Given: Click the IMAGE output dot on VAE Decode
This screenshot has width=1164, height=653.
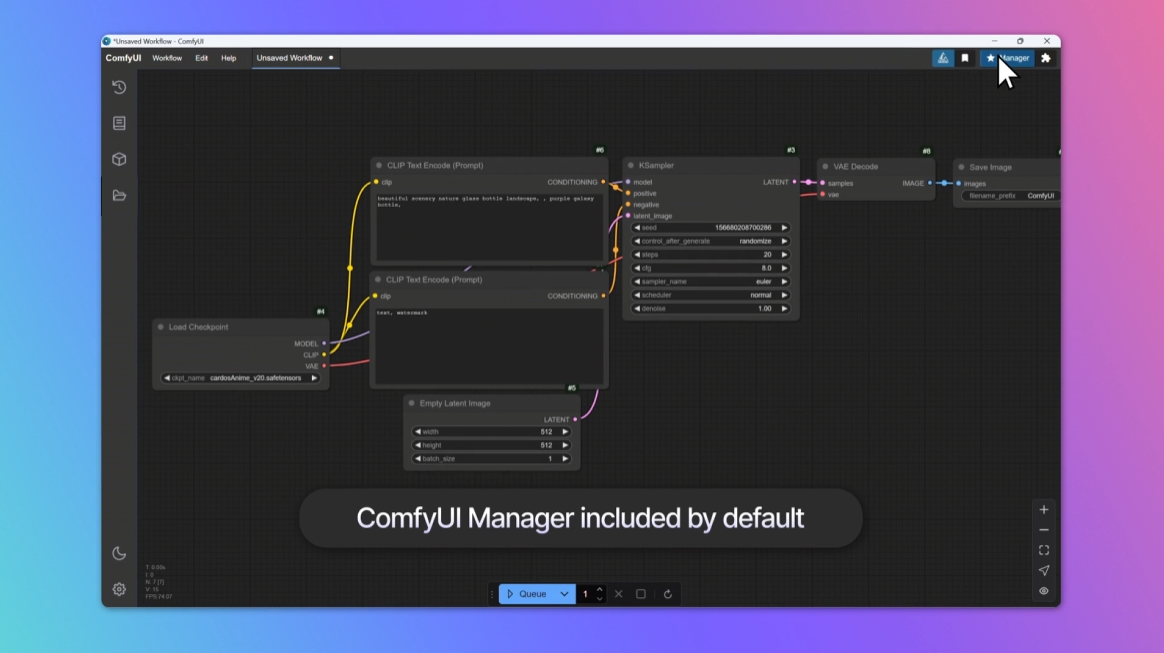Looking at the screenshot, I should [x=929, y=183].
